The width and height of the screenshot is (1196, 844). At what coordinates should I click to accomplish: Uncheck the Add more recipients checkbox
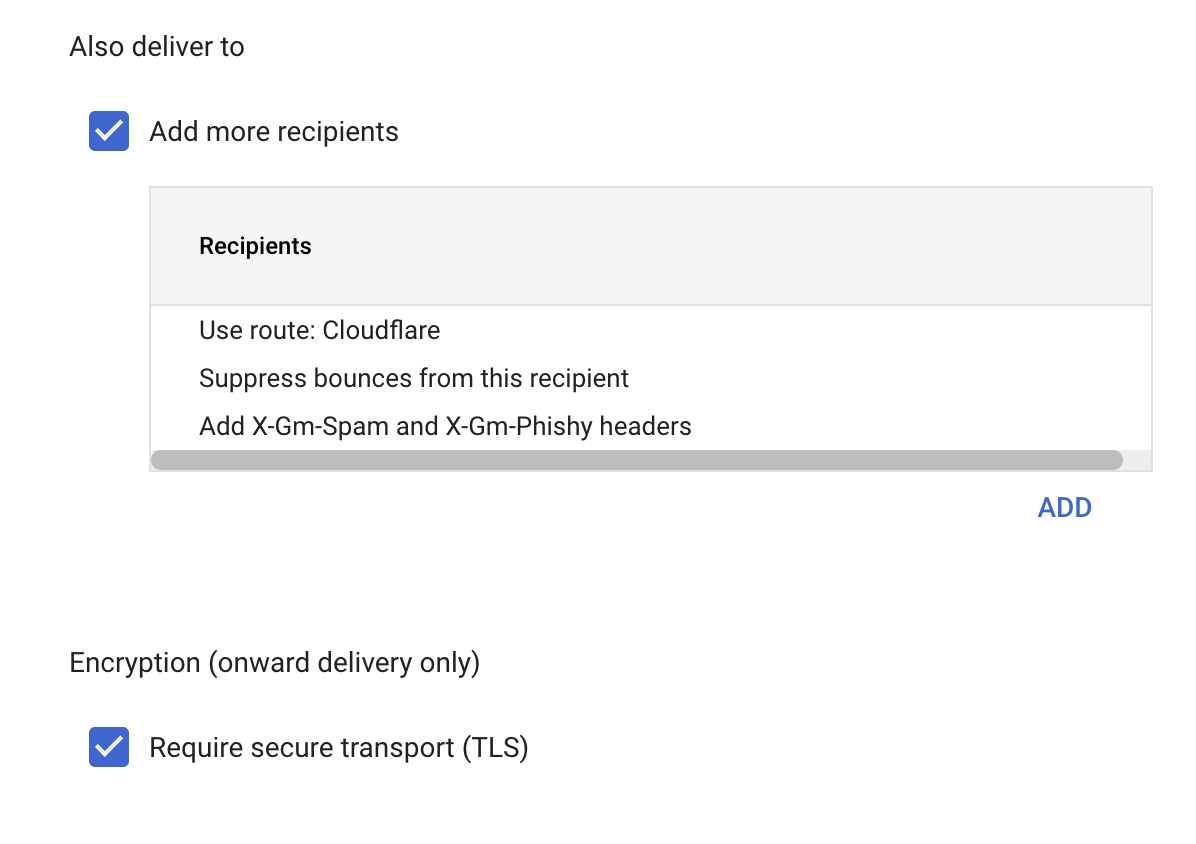coord(109,131)
